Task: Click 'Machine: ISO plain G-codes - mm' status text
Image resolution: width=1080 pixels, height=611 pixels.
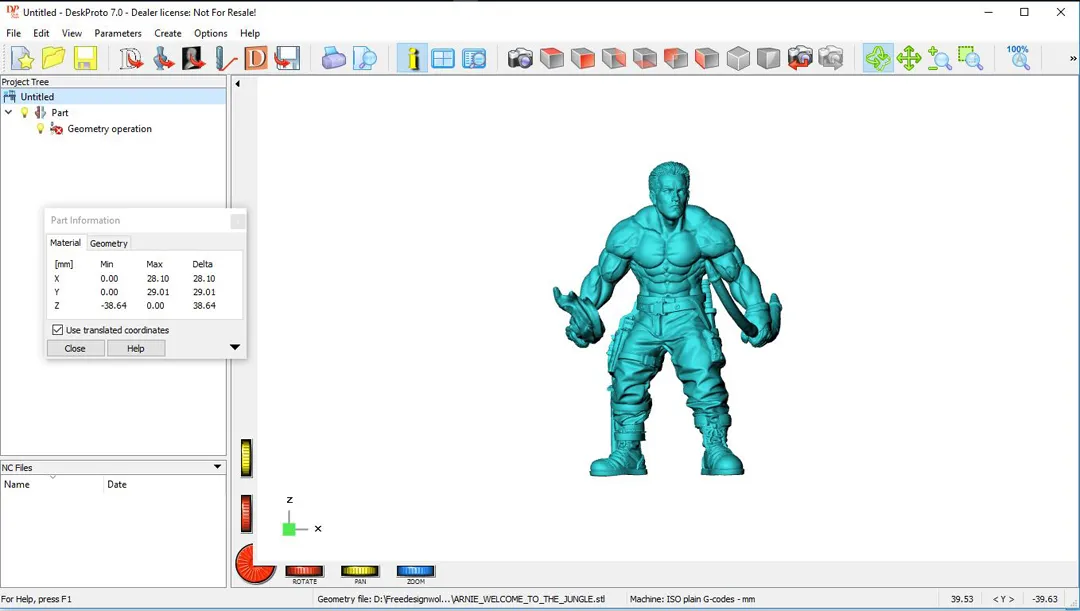Action: pos(692,599)
